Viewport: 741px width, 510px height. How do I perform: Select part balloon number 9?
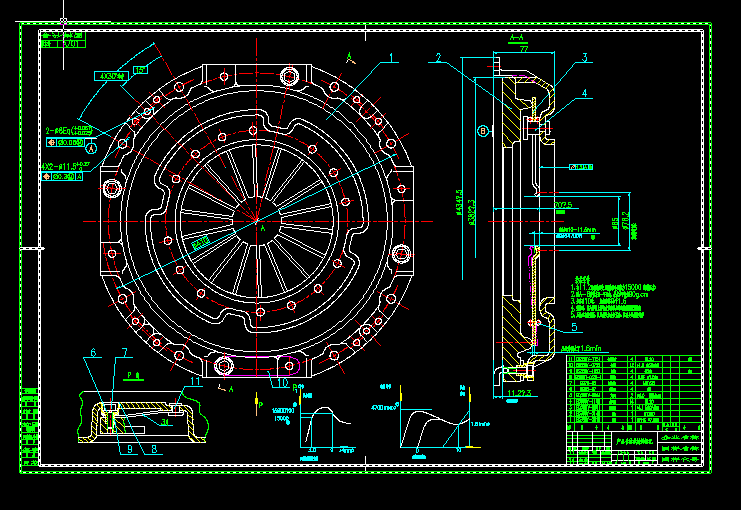(130, 449)
